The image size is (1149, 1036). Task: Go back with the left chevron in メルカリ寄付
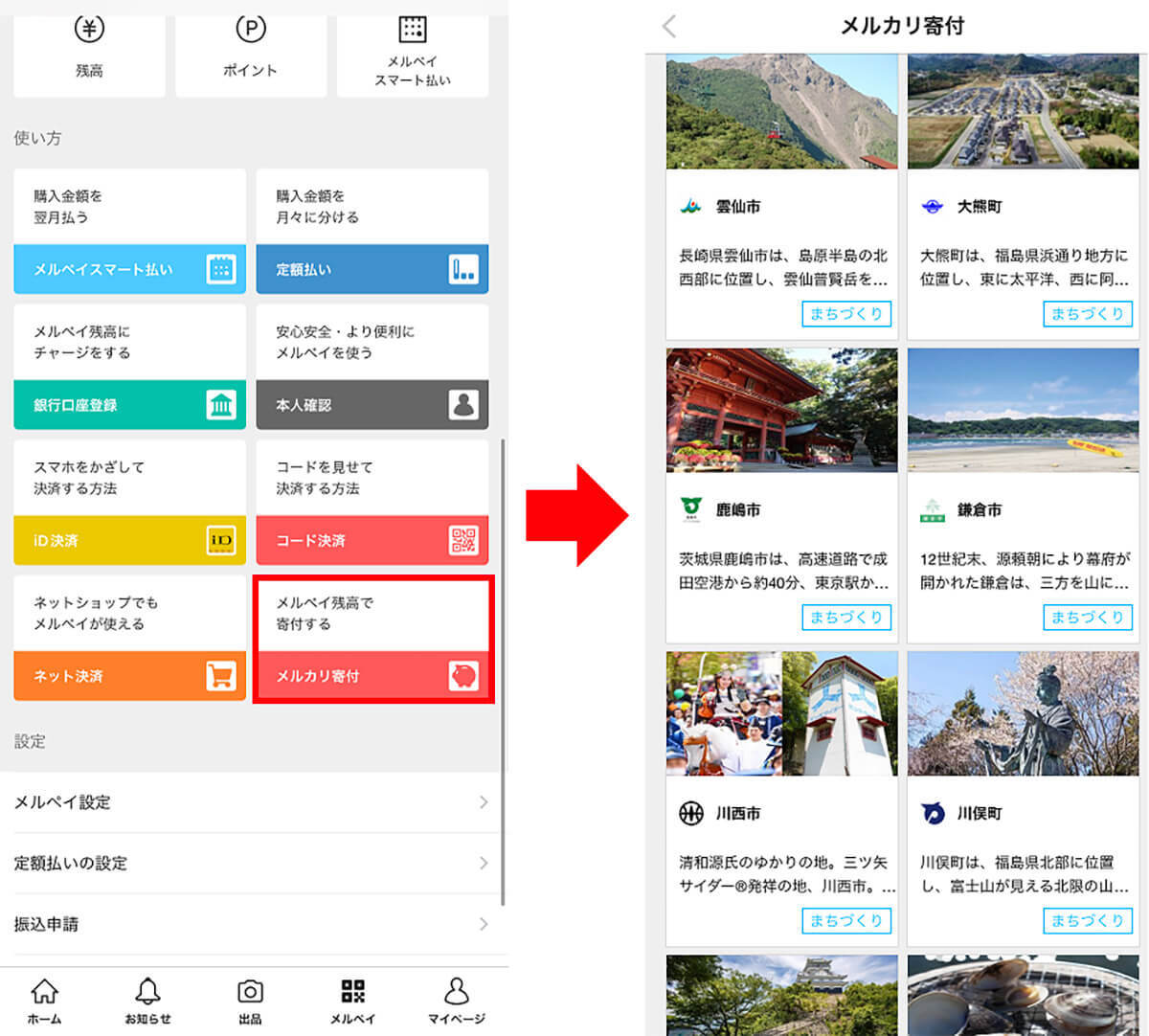tap(669, 26)
